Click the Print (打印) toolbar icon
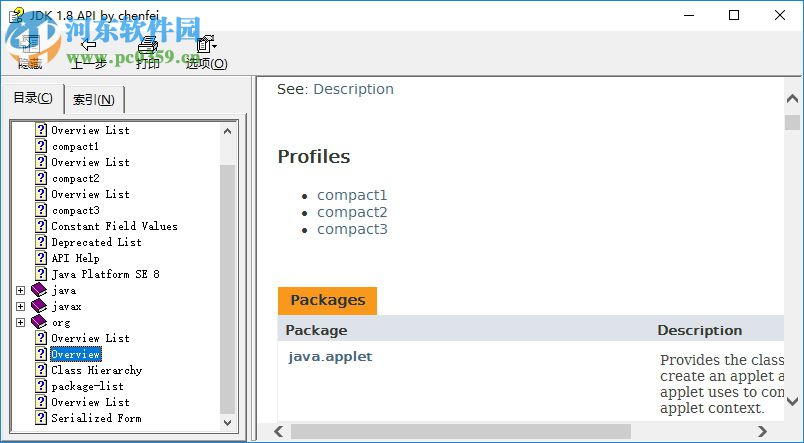This screenshot has width=804, height=443. click(148, 45)
